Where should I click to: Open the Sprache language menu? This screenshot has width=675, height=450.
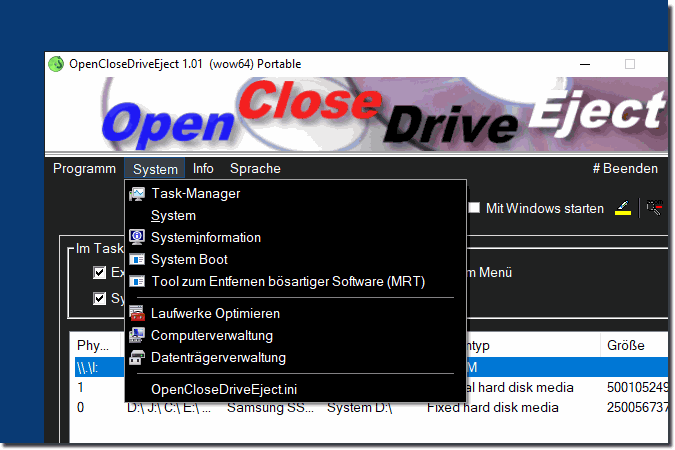click(x=255, y=168)
